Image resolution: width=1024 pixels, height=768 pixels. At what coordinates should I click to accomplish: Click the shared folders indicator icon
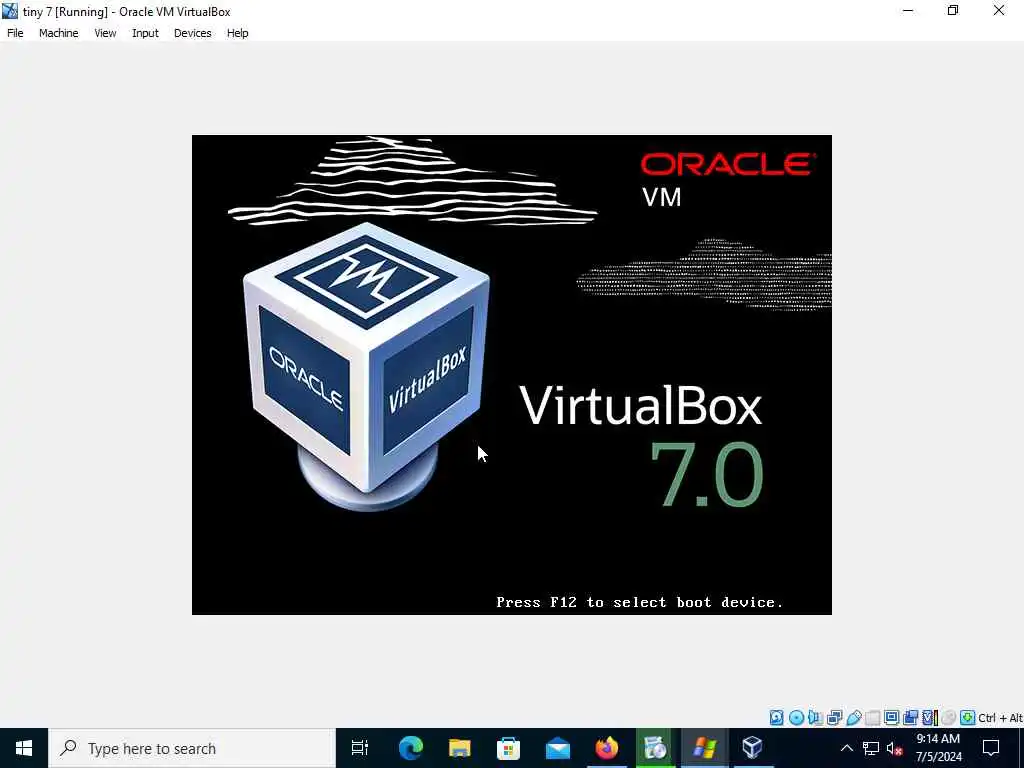click(872, 718)
